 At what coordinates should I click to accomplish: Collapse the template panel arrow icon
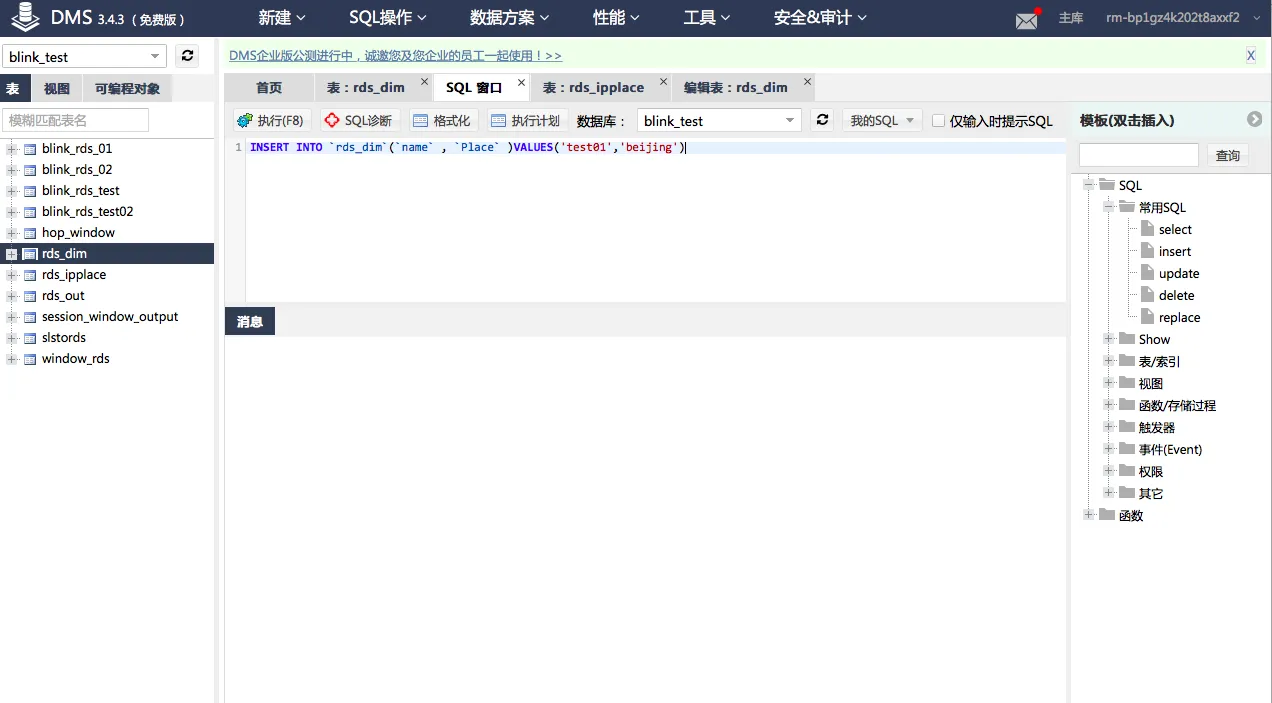pyautogui.click(x=1254, y=119)
